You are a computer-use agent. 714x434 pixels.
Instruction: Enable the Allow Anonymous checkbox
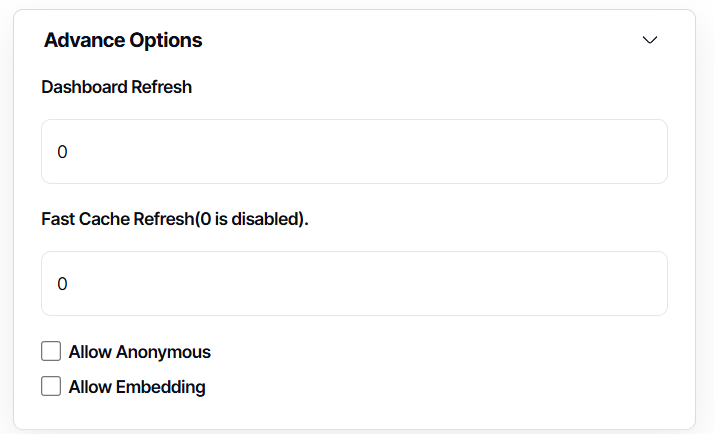point(51,351)
